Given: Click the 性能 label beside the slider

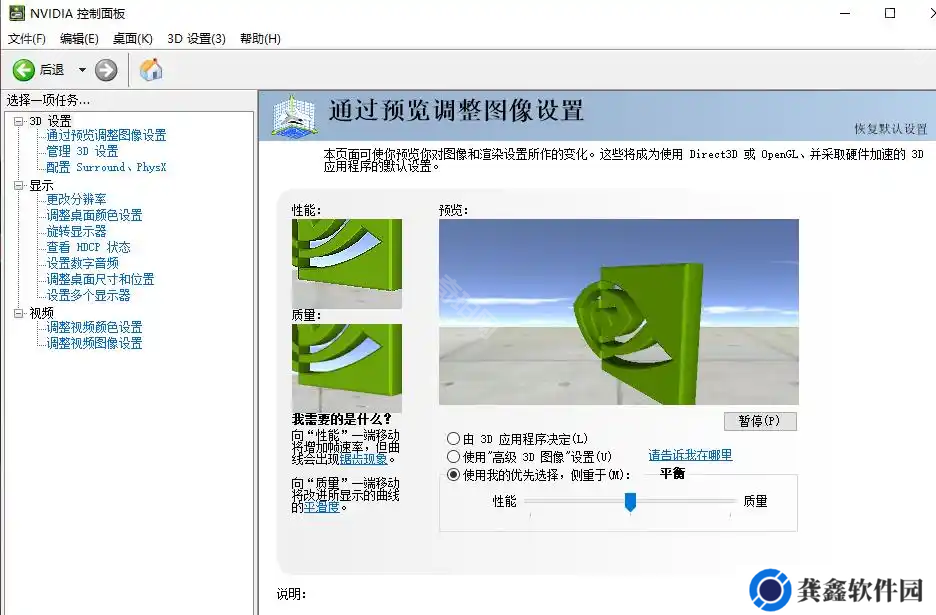Looking at the screenshot, I should 504,502.
